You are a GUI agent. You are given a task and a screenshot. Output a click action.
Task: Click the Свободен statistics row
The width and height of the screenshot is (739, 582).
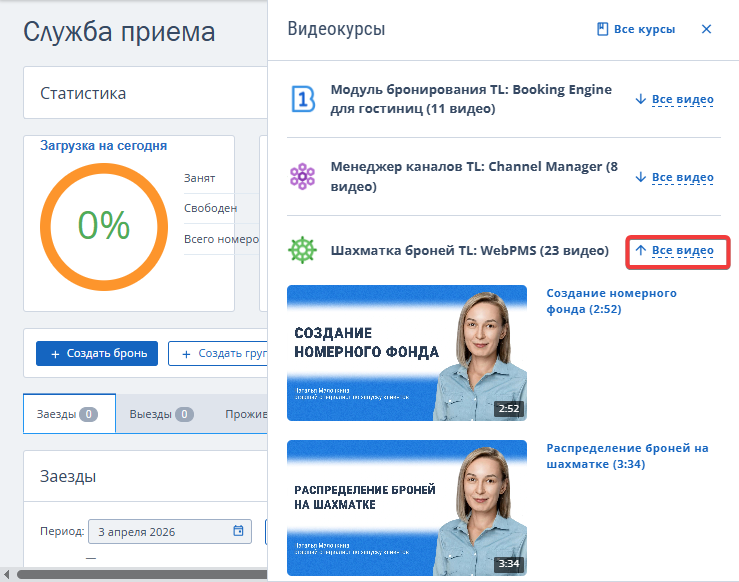coord(222,208)
